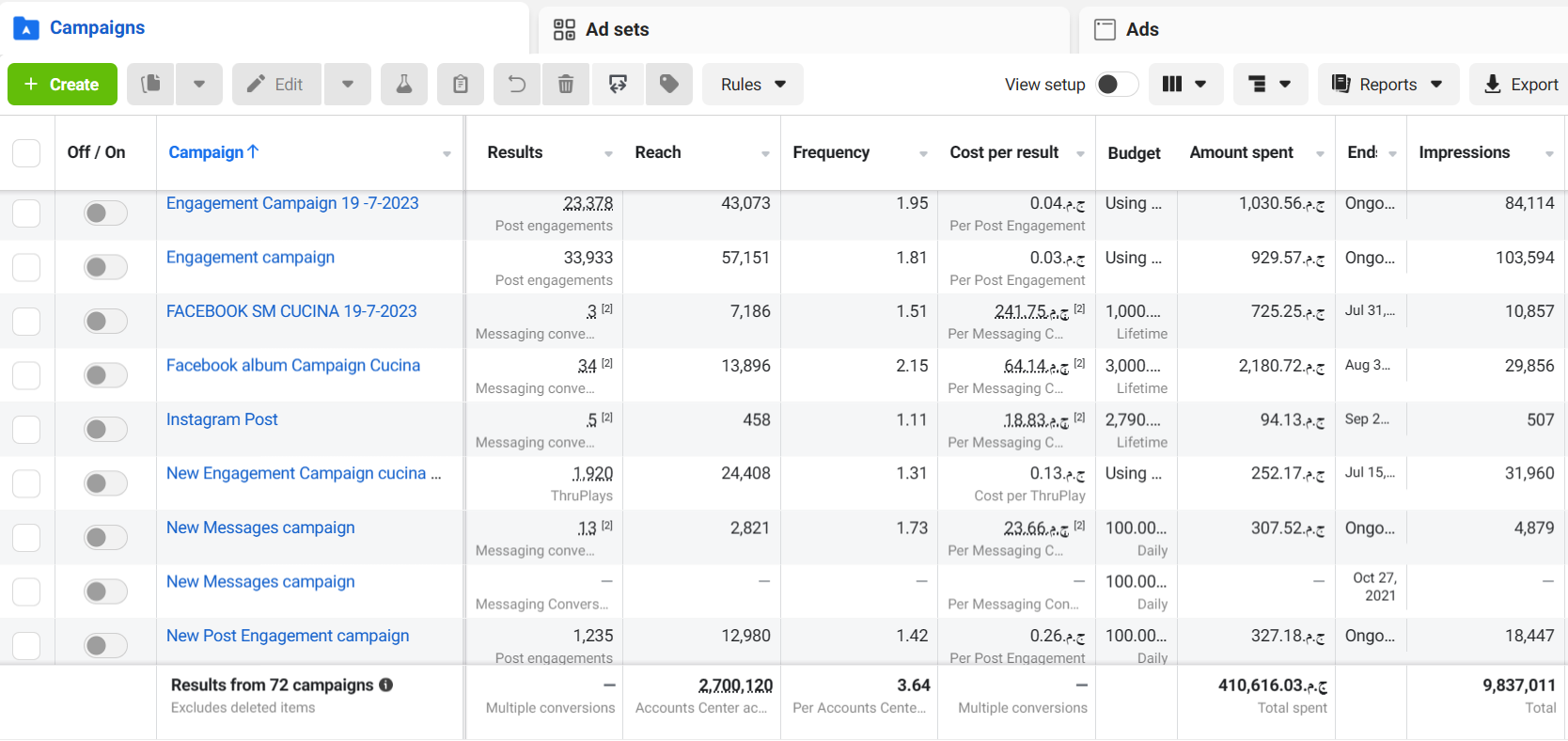Delete selection using trash icon

pos(566,85)
